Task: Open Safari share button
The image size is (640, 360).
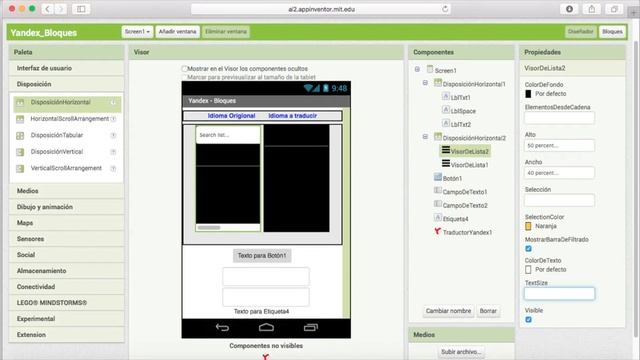Action: pyautogui.click(x=591, y=9)
